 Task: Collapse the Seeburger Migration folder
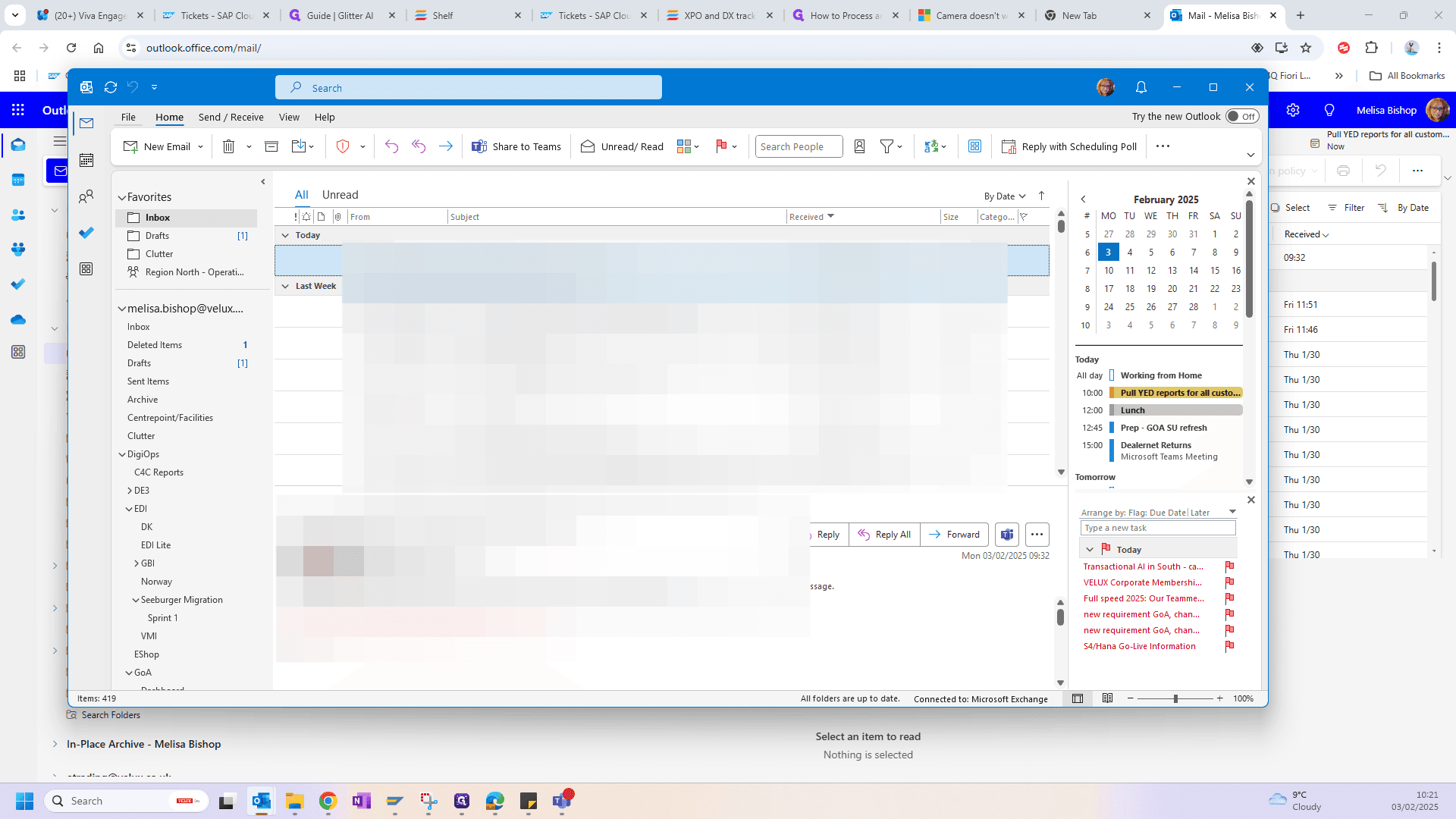136,600
